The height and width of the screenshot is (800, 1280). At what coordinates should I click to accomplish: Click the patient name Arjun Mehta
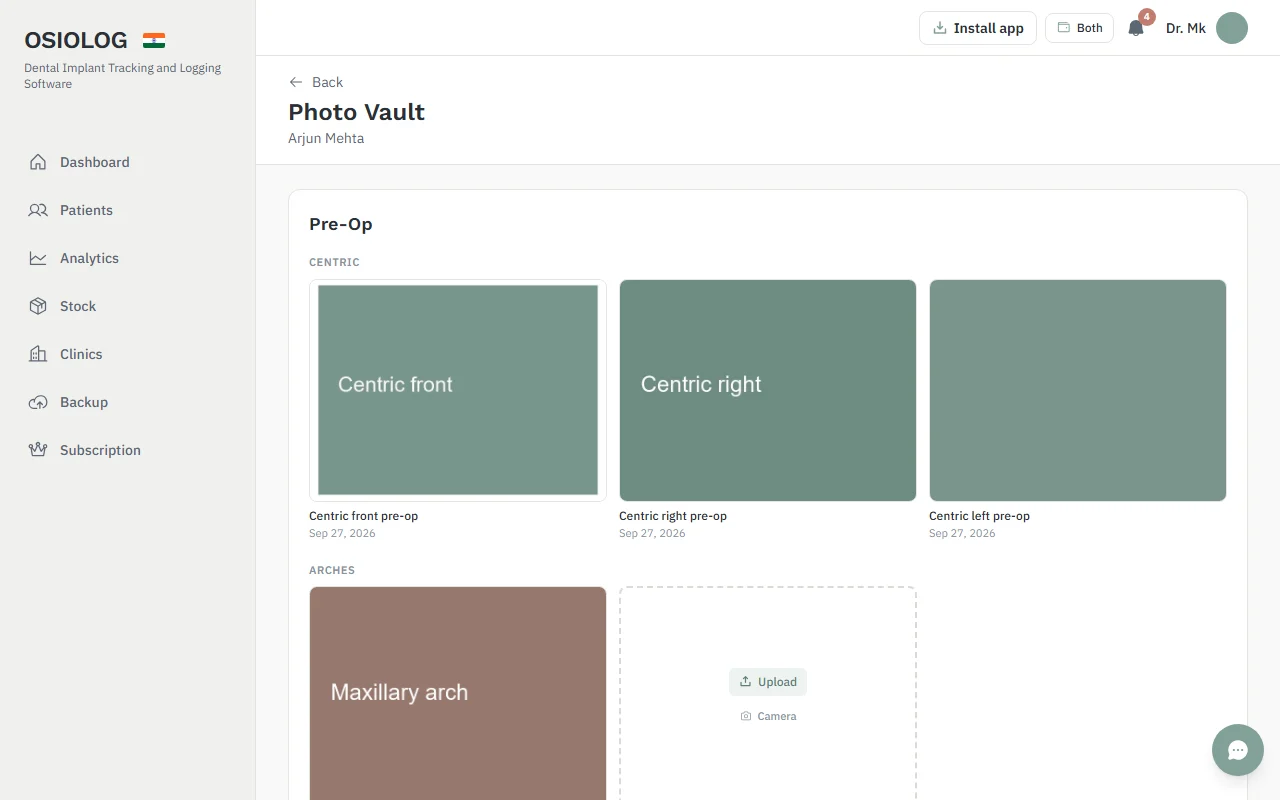click(326, 138)
